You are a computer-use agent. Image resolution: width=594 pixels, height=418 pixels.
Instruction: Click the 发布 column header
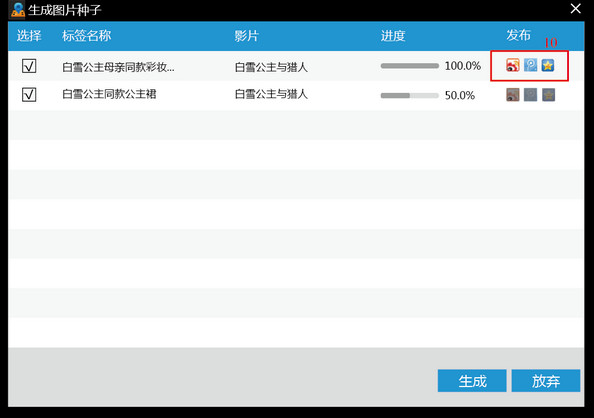(518, 35)
